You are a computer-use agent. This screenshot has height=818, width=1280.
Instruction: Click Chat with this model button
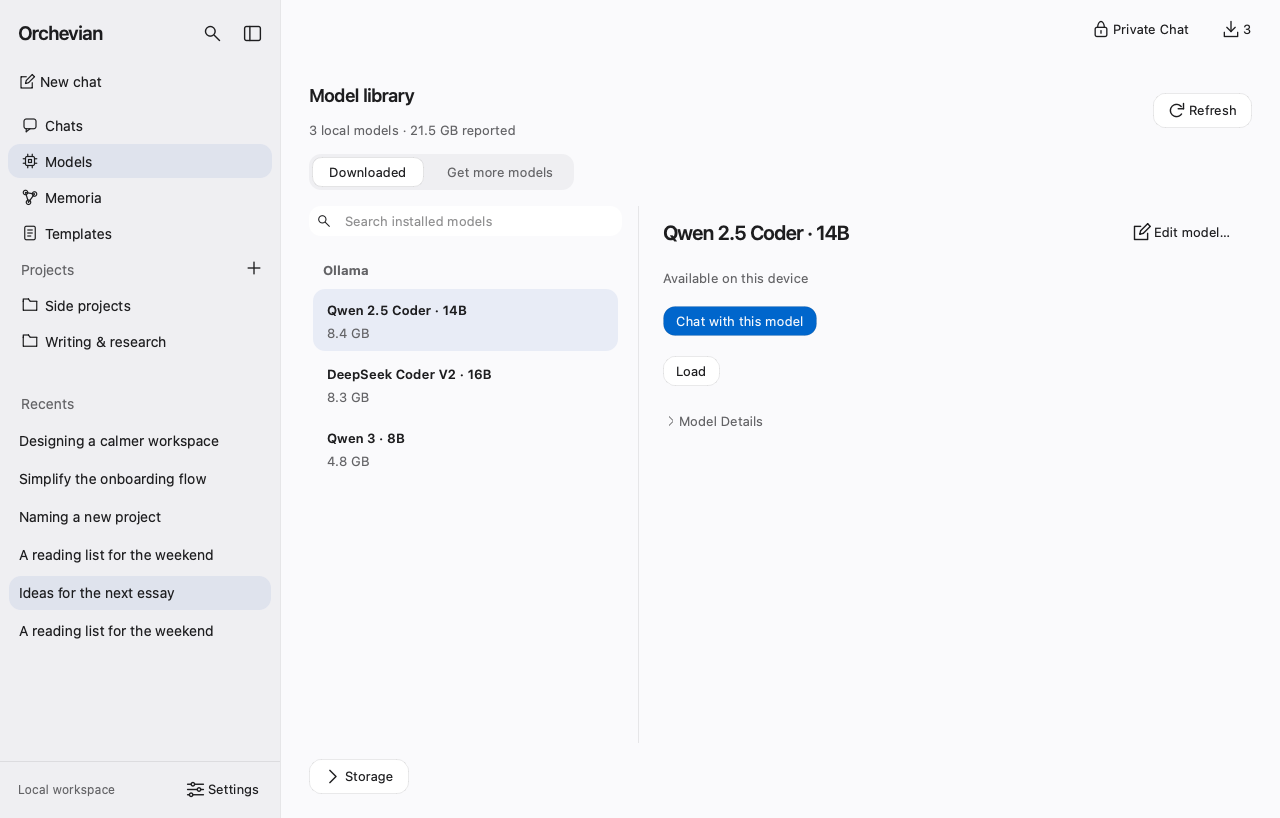coord(740,321)
